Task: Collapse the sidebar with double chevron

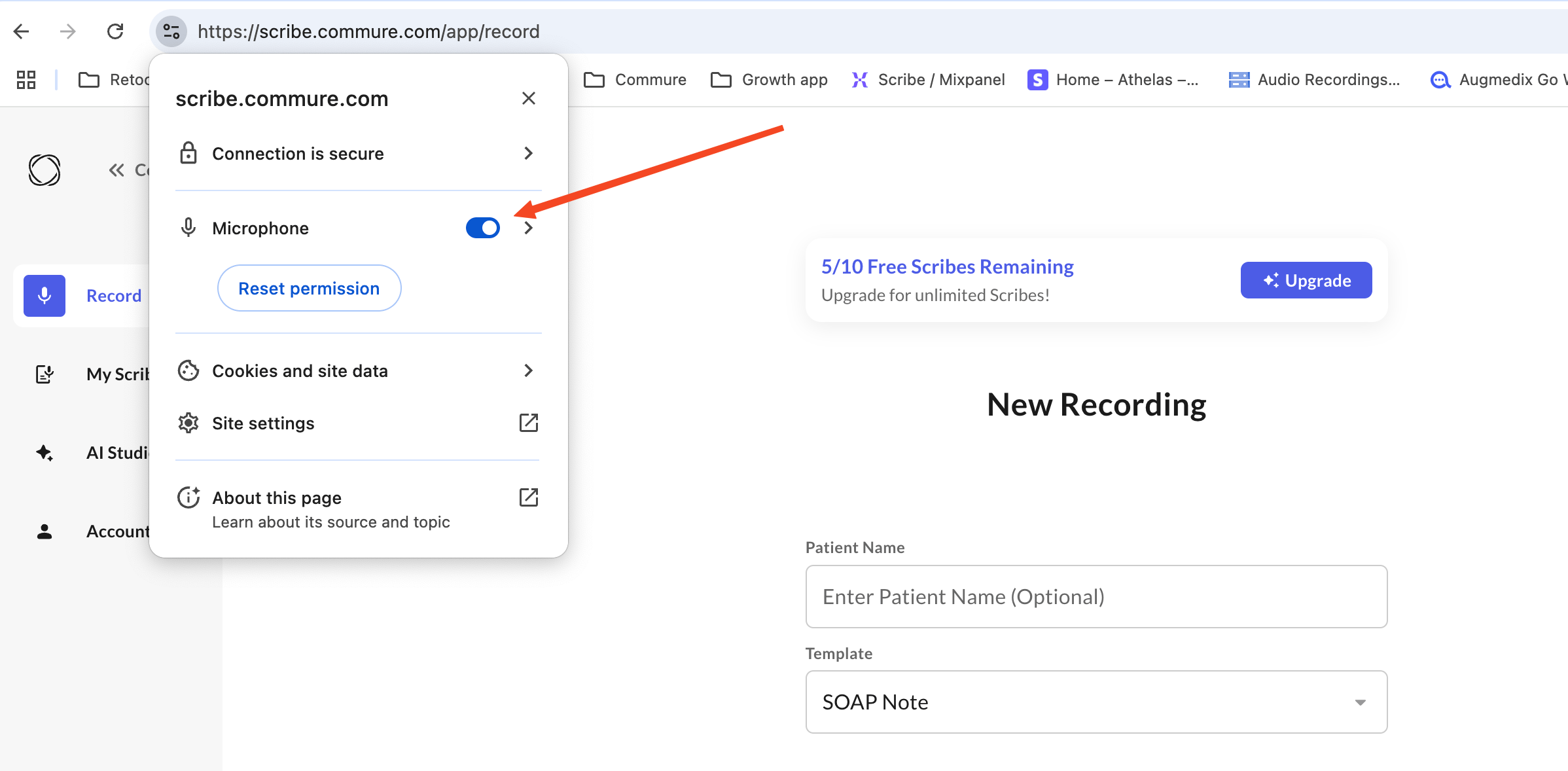Action: (116, 170)
